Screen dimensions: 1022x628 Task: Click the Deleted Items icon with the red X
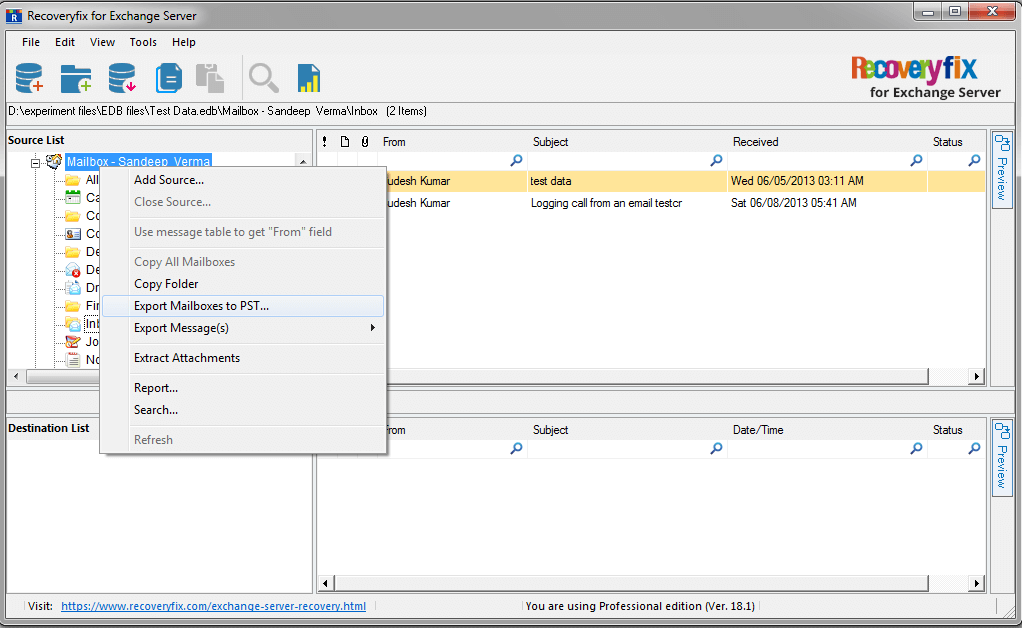pos(73,270)
